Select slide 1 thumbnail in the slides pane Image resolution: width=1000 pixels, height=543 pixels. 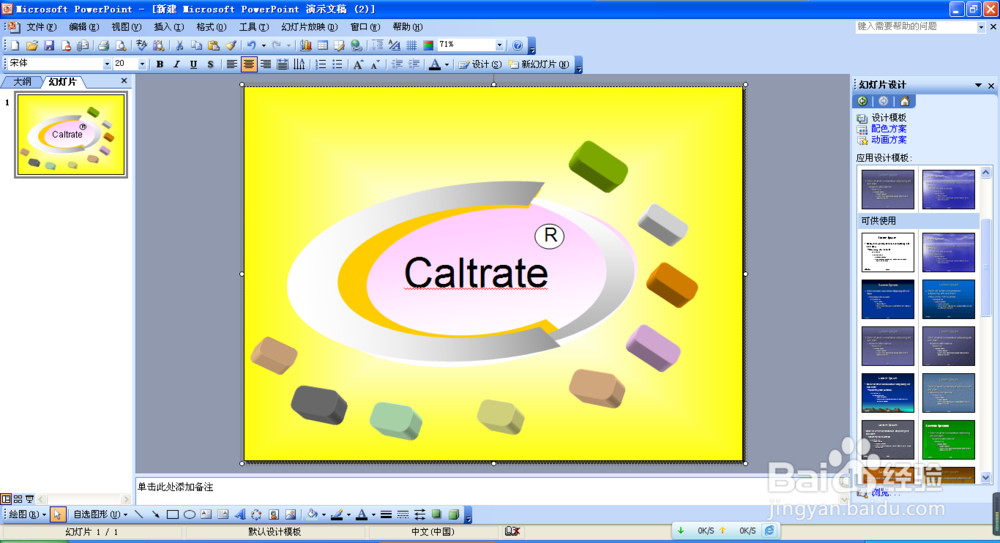[x=71, y=134]
